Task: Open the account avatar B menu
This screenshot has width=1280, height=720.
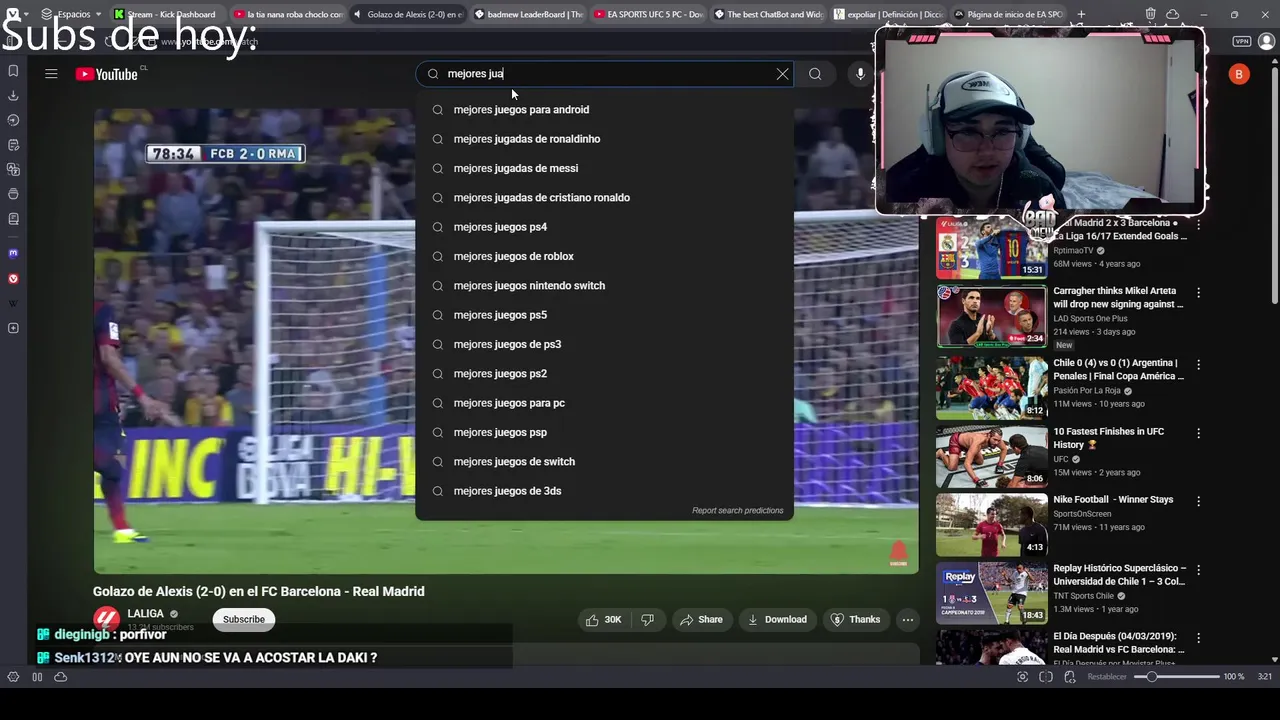Action: [x=1239, y=74]
